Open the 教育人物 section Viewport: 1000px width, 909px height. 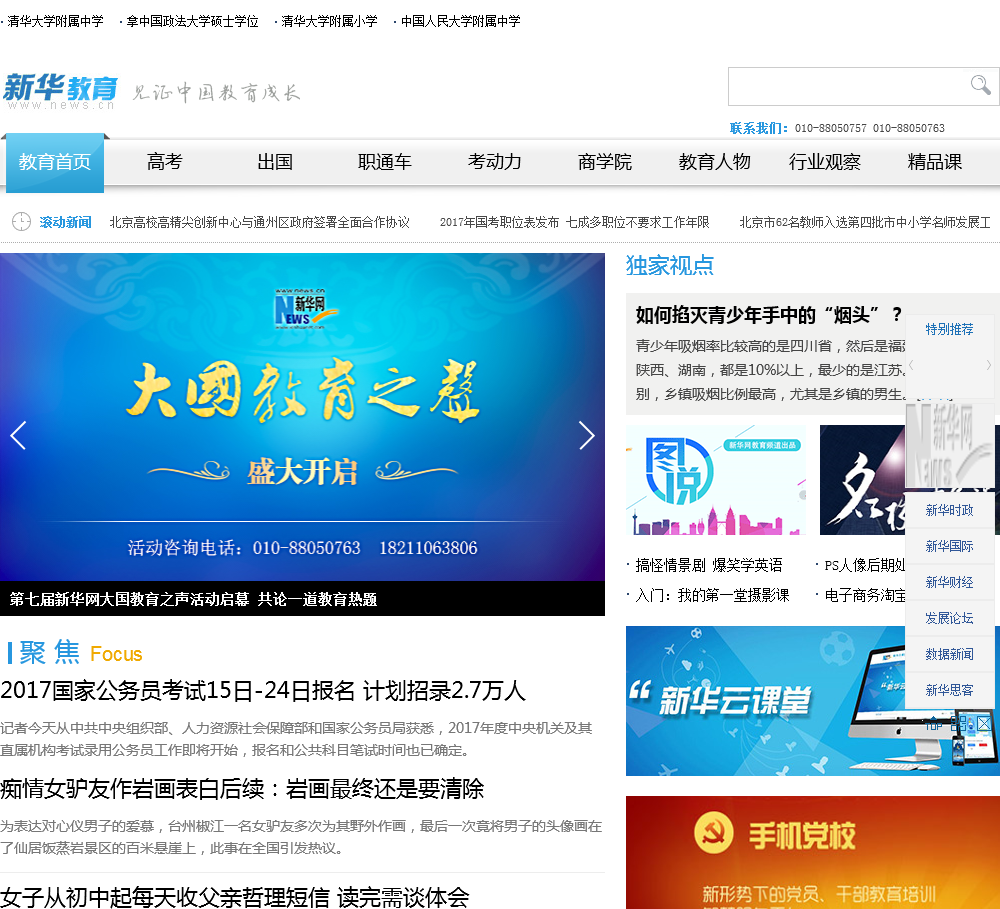pos(714,162)
